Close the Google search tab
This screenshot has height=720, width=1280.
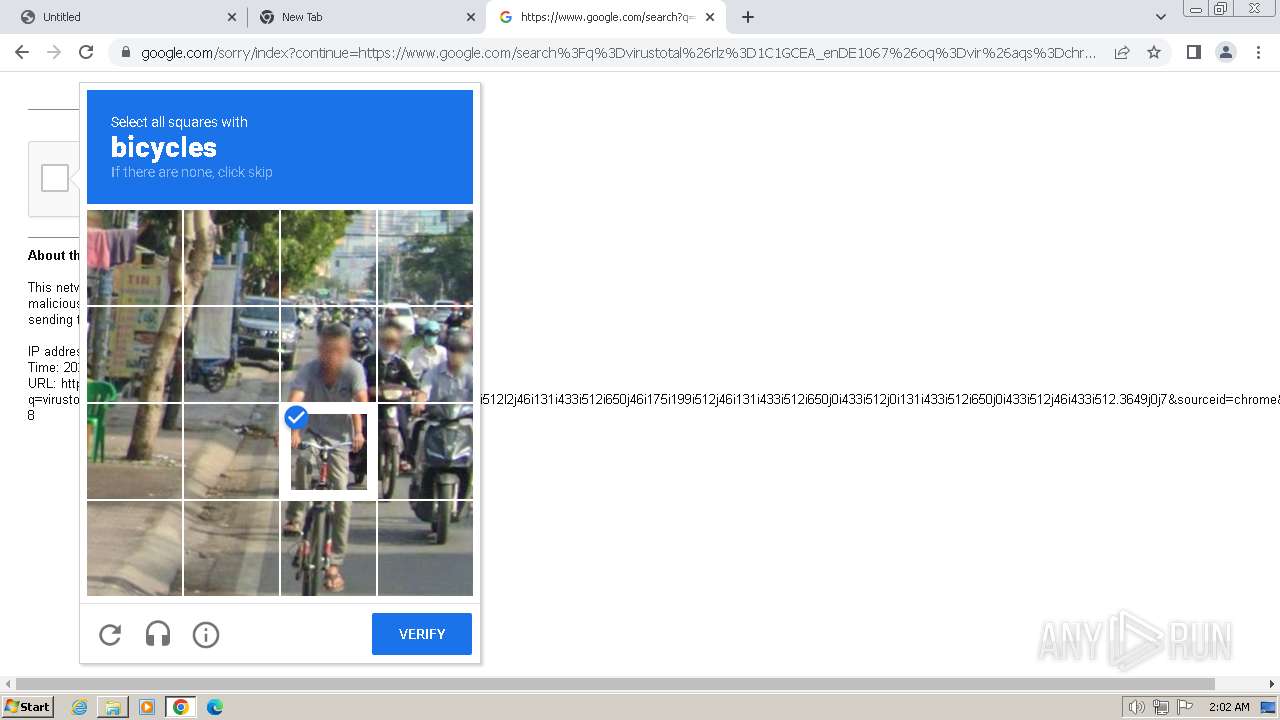[x=710, y=17]
